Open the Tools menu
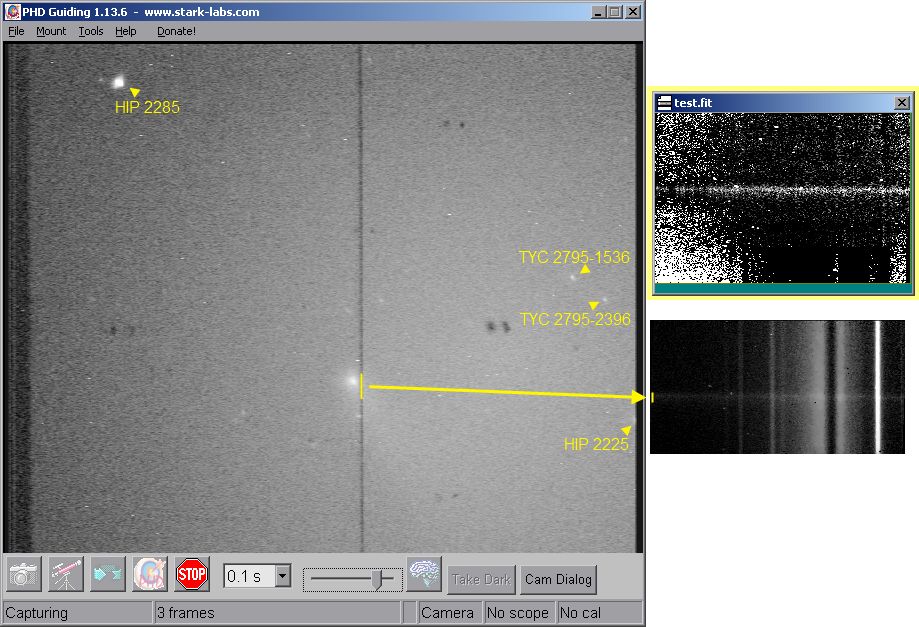Viewport: 919px width, 627px height. [x=90, y=31]
